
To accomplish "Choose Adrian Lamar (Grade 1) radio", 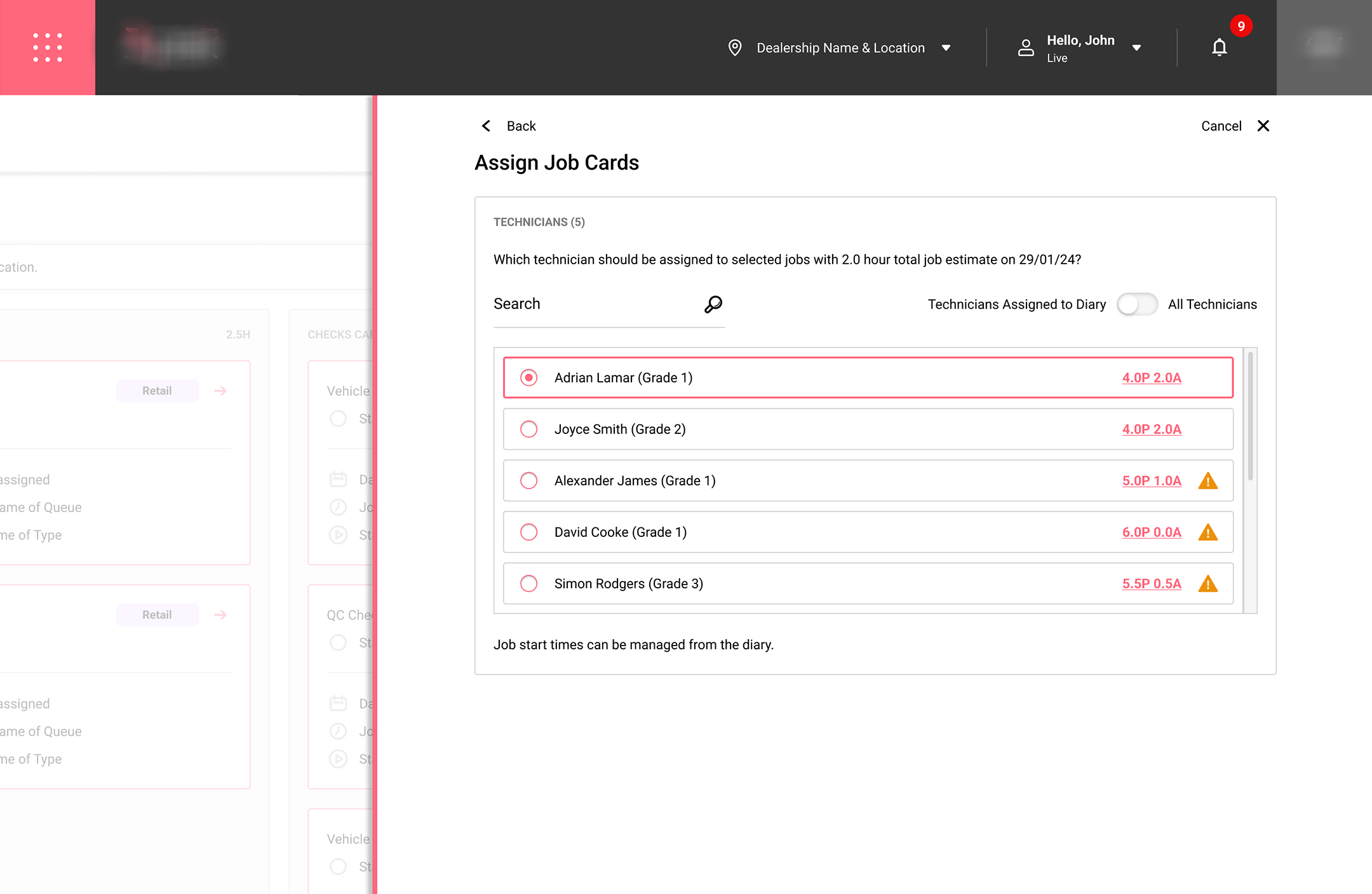I will pyautogui.click(x=528, y=378).
